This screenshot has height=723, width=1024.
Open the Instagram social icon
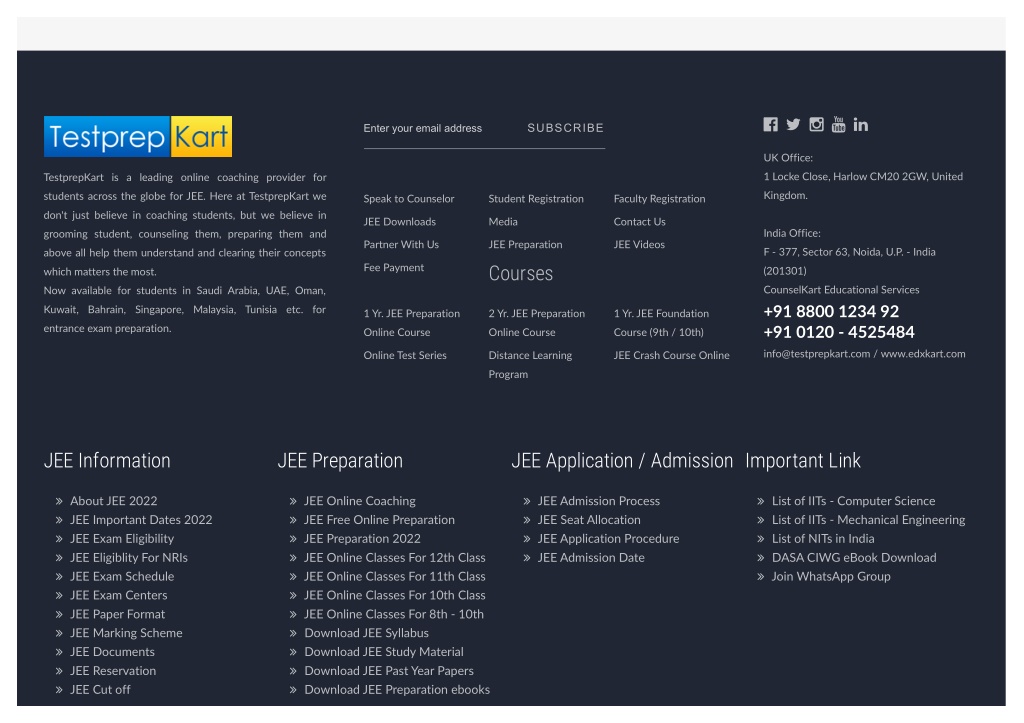coord(816,124)
